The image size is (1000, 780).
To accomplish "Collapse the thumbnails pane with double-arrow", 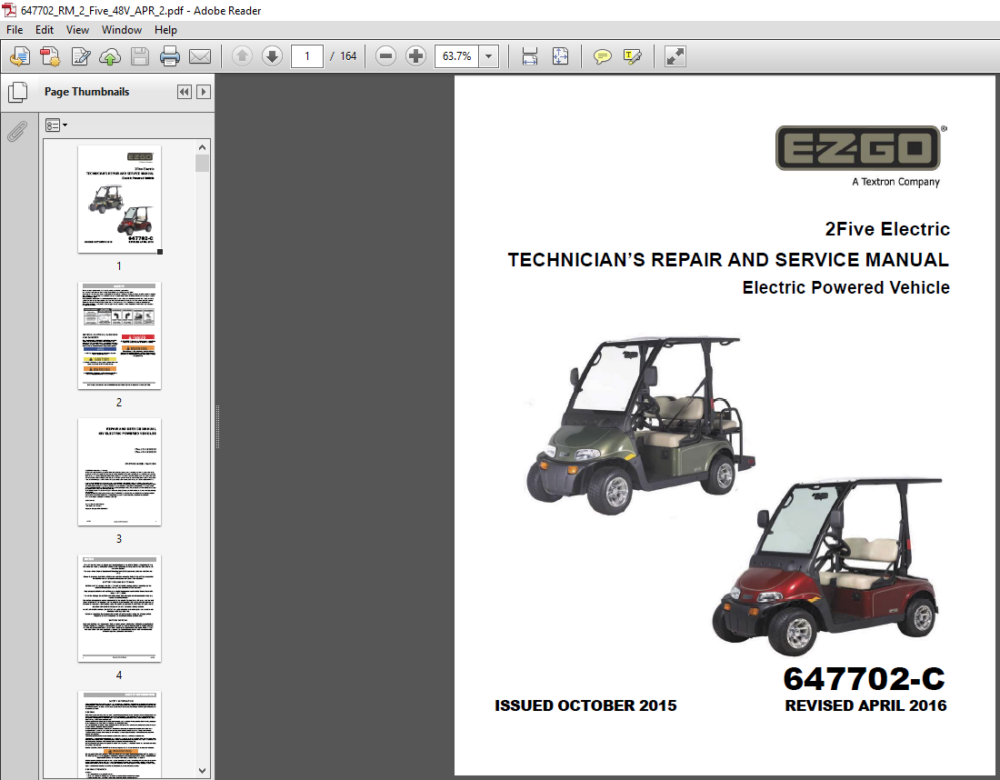I will click(x=184, y=92).
